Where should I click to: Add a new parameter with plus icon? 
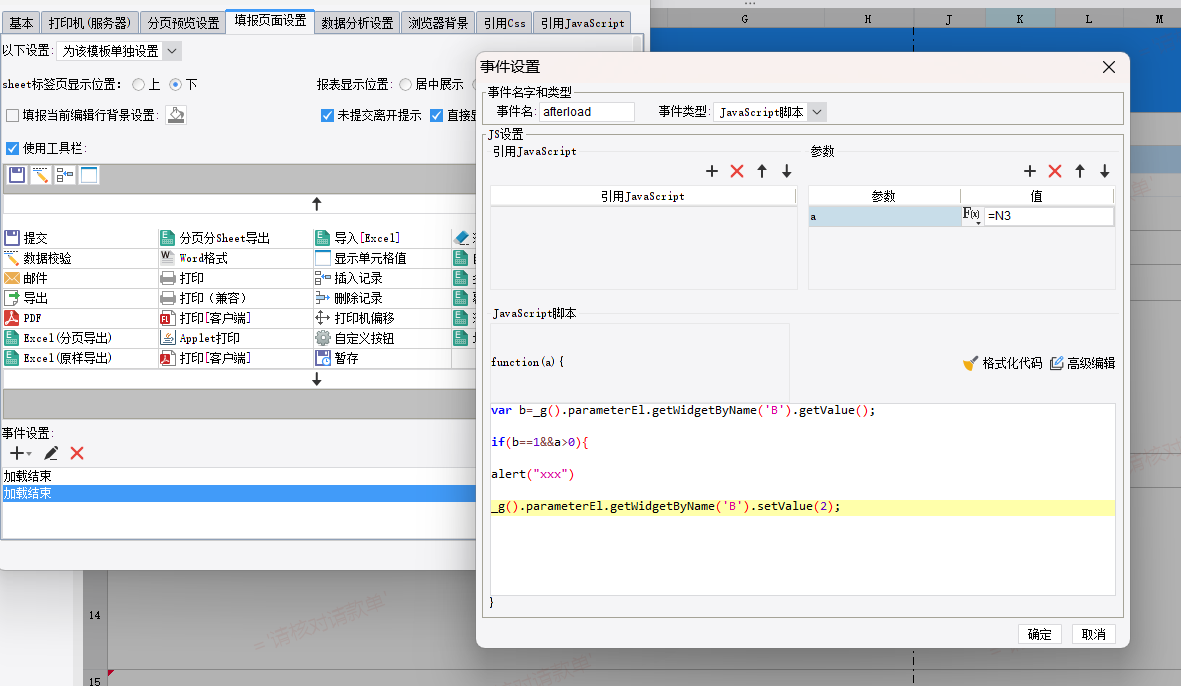pos(1030,172)
